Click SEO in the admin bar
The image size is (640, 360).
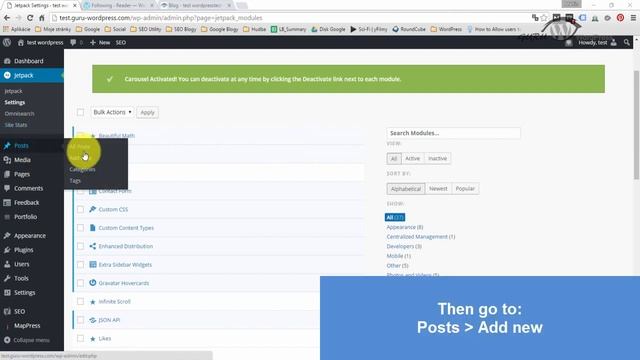pos(121,42)
